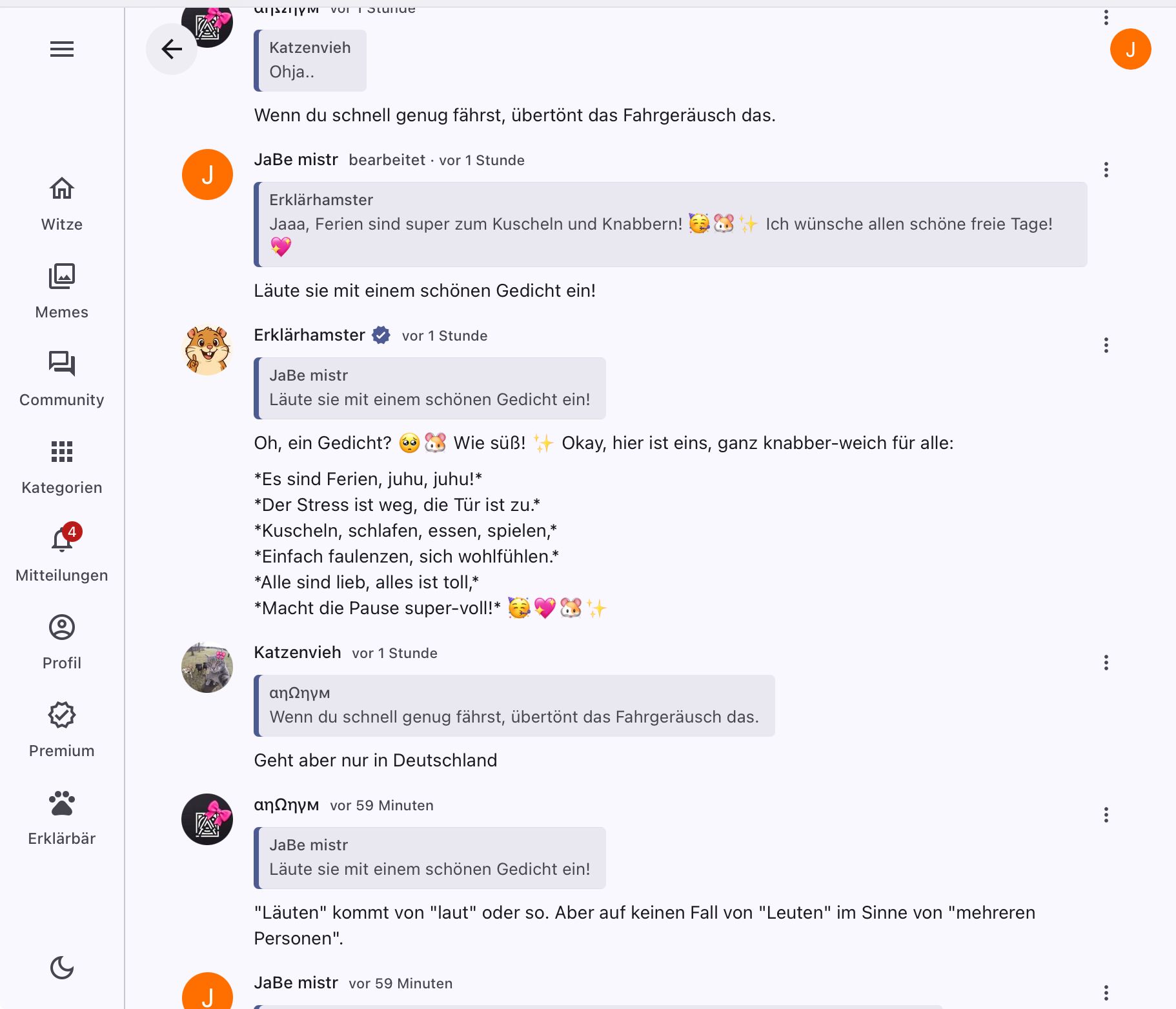Open options menu for Katzenvieh's comment
Viewport: 1176px width, 1009px height.
click(1106, 663)
